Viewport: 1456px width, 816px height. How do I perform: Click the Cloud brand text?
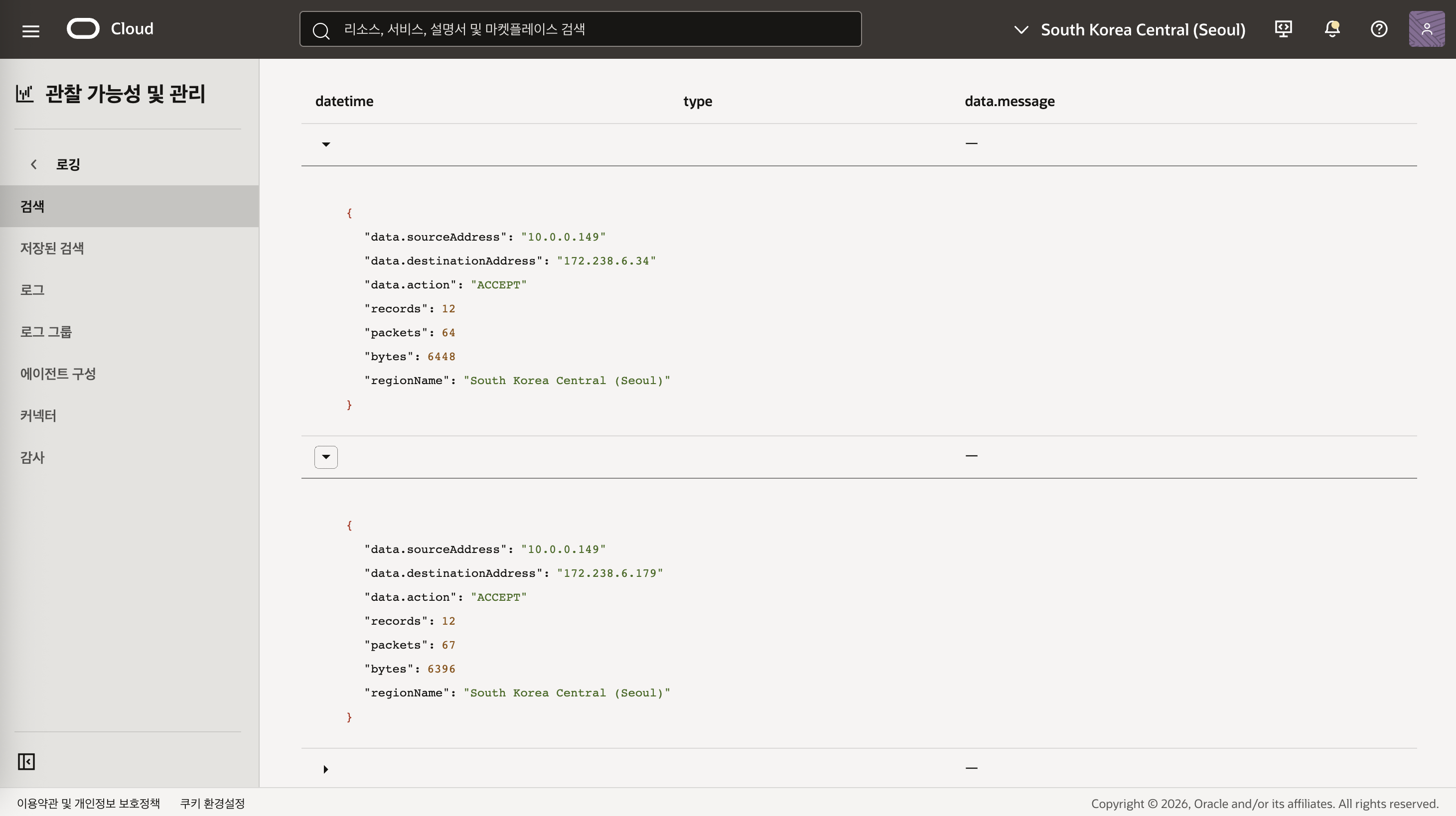tap(132, 29)
